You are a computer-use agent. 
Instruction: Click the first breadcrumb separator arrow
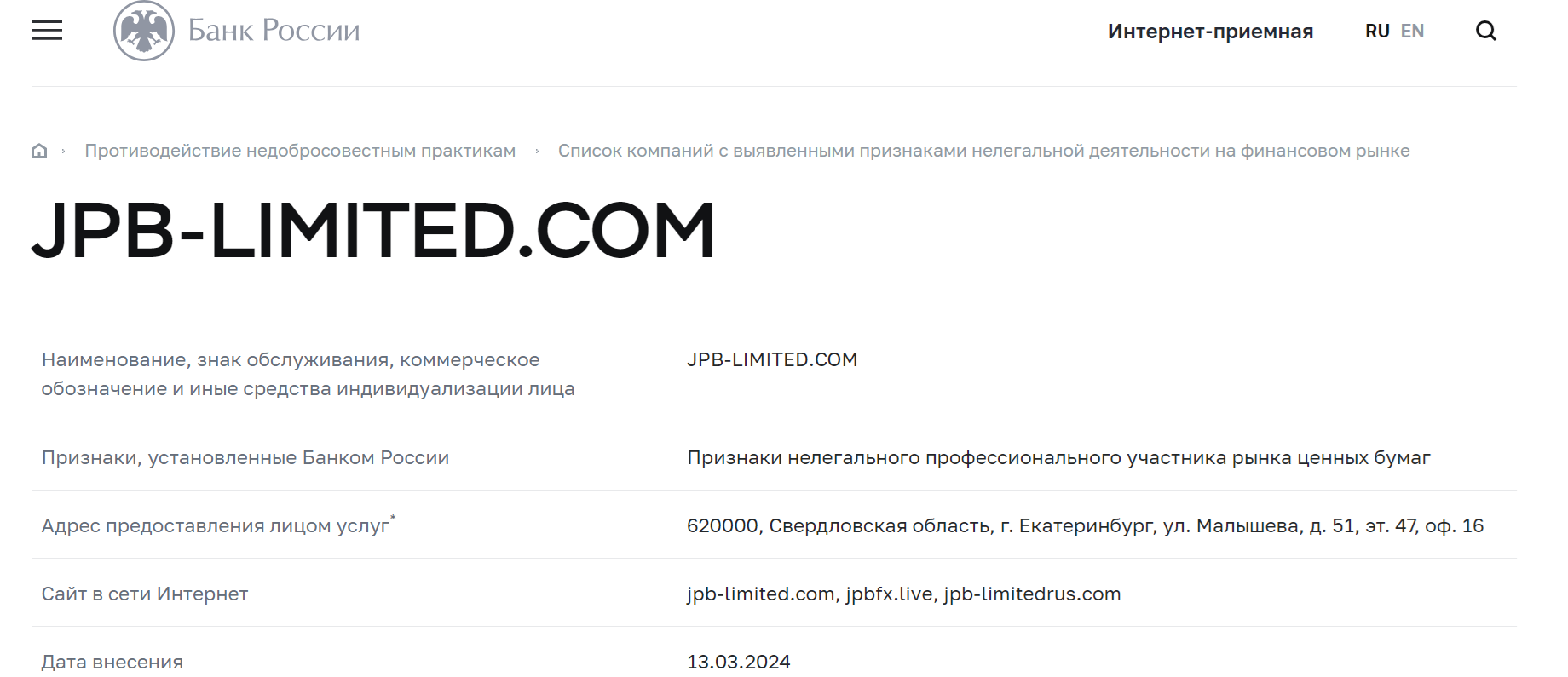[63, 151]
